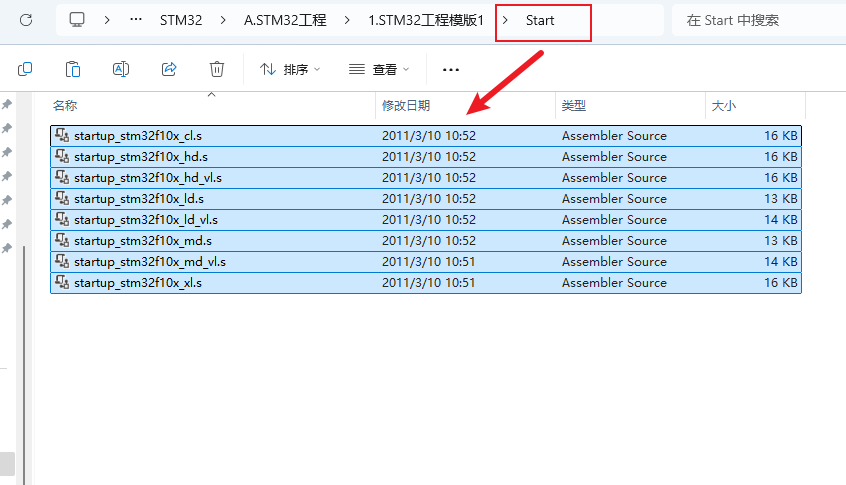Select file startup_stm32f10x_hd_vl.s
This screenshot has width=846, height=485.
click(426, 178)
